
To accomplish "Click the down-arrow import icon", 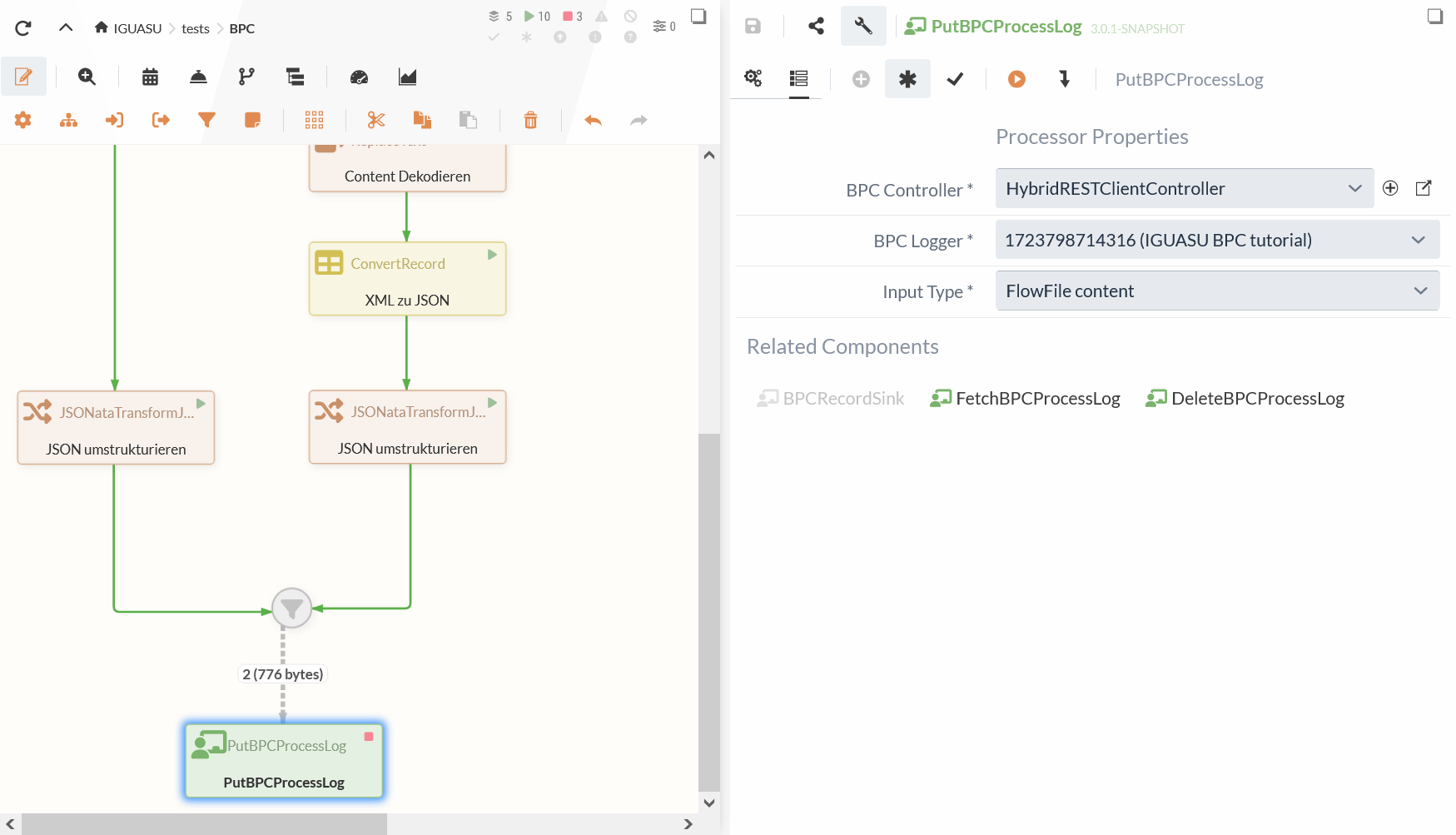I will pyautogui.click(x=1064, y=79).
